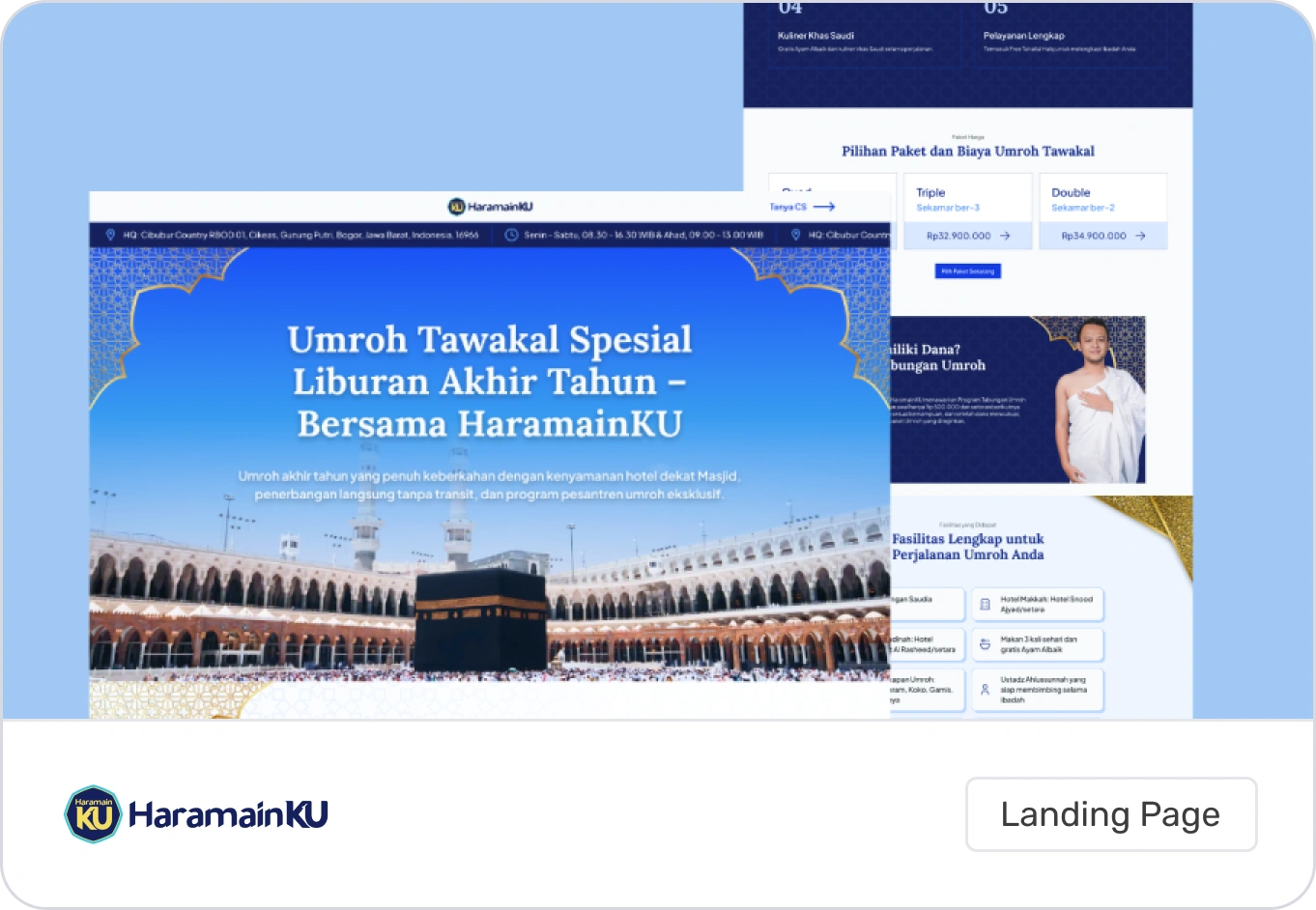Select the Double package card
Viewport: 1316px width, 910px height.
tap(1102, 200)
